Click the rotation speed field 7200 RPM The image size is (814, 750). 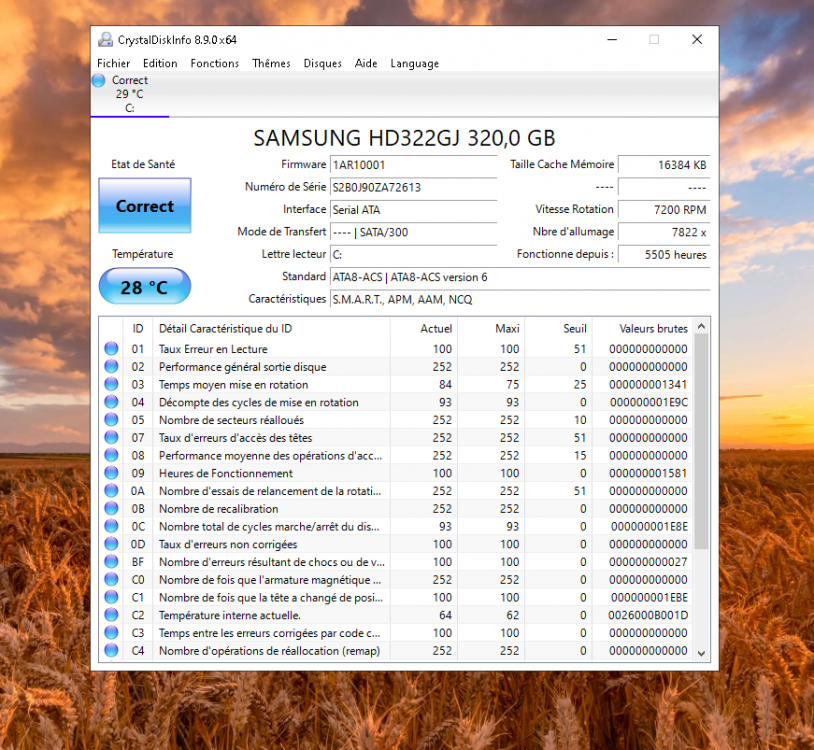(664, 210)
